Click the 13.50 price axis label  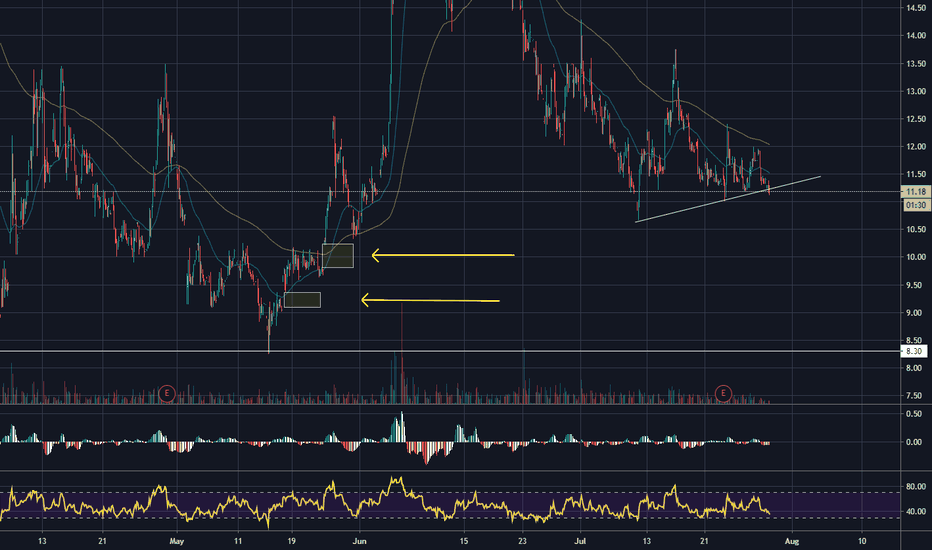pyautogui.click(x=915, y=64)
